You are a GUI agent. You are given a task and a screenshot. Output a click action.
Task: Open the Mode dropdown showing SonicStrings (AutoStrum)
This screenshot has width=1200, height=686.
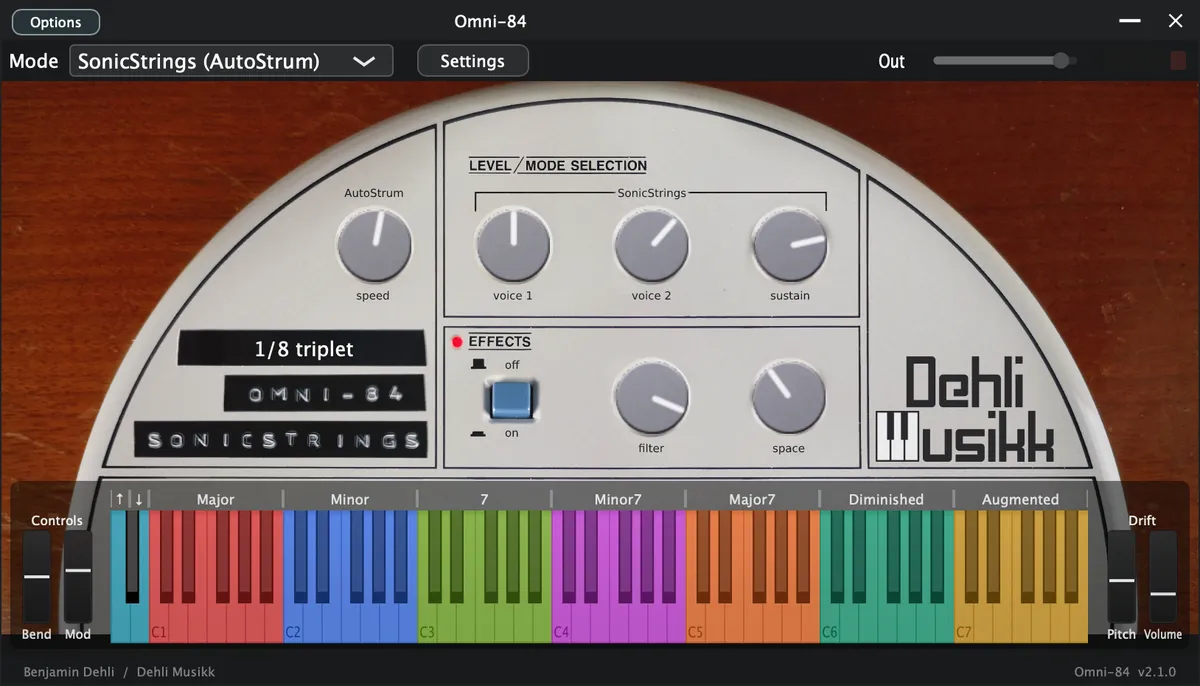(x=231, y=61)
